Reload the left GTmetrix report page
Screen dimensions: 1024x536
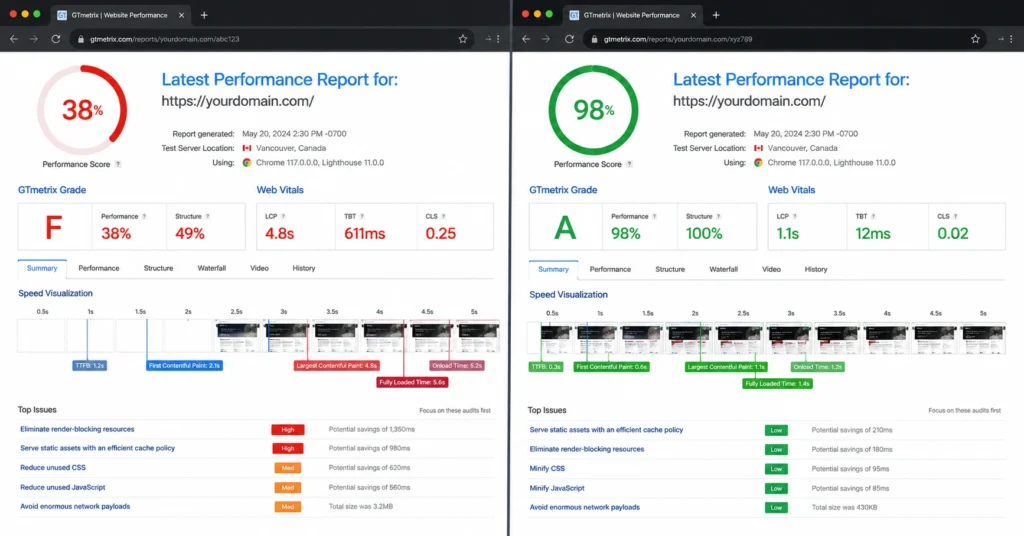pos(56,39)
